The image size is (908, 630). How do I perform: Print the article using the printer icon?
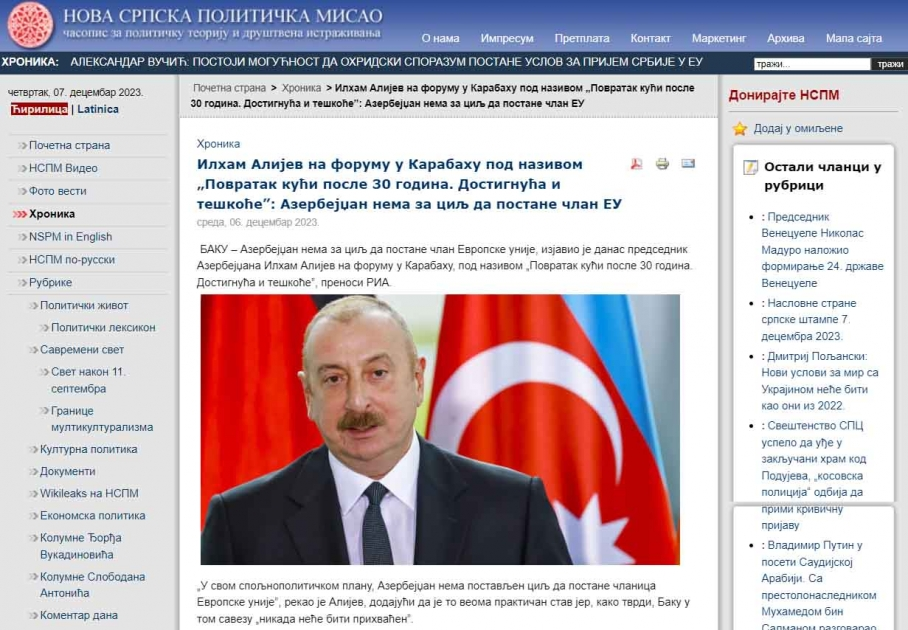(x=662, y=164)
